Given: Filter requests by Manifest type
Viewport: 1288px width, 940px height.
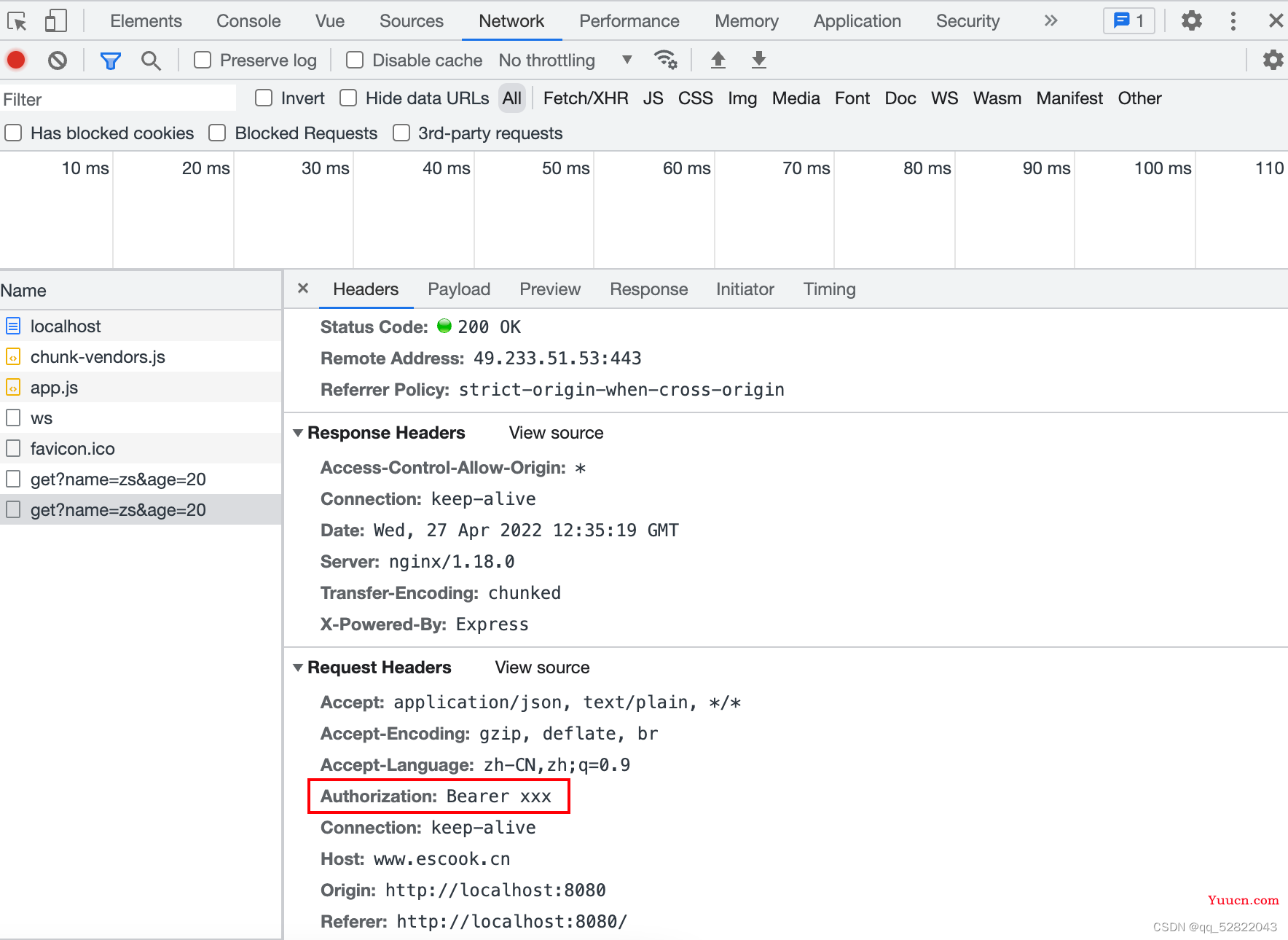Looking at the screenshot, I should click(1069, 98).
